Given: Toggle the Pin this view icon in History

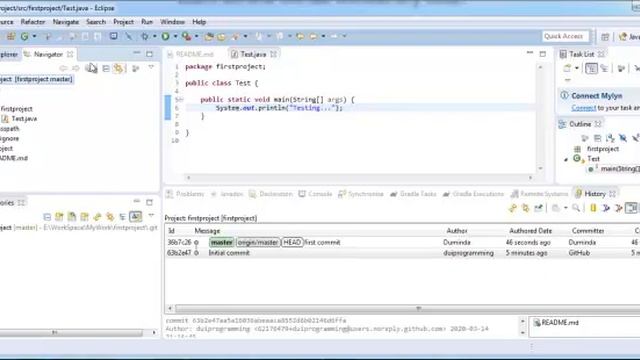Looking at the screenshot, I should pyautogui.click(x=538, y=208).
